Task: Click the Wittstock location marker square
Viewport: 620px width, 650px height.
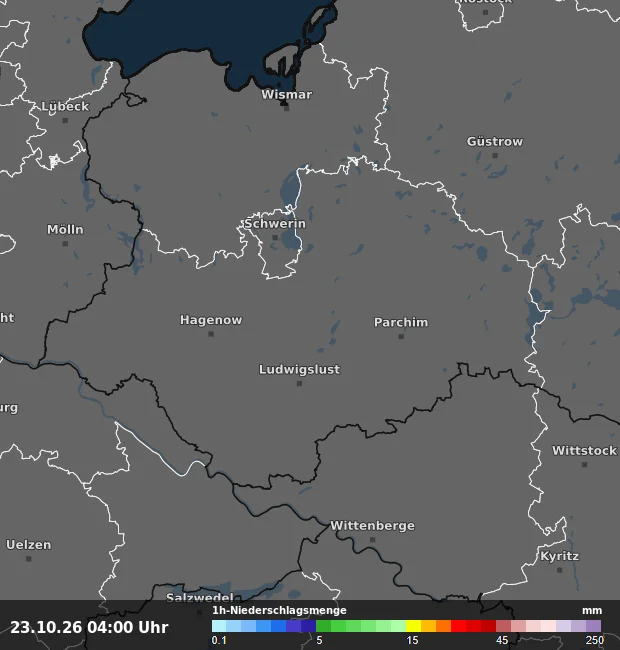Action: (584, 464)
